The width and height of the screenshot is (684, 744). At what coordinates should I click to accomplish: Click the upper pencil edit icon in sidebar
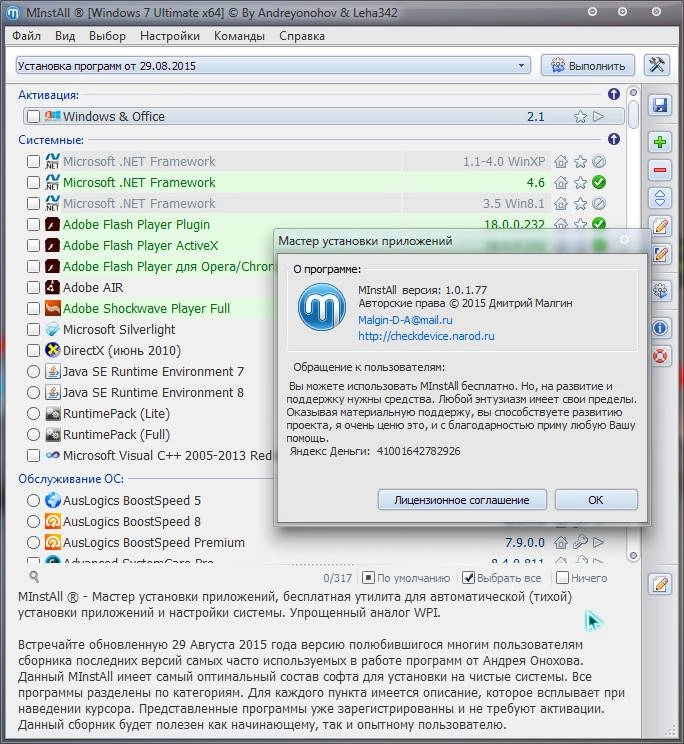pyautogui.click(x=660, y=226)
